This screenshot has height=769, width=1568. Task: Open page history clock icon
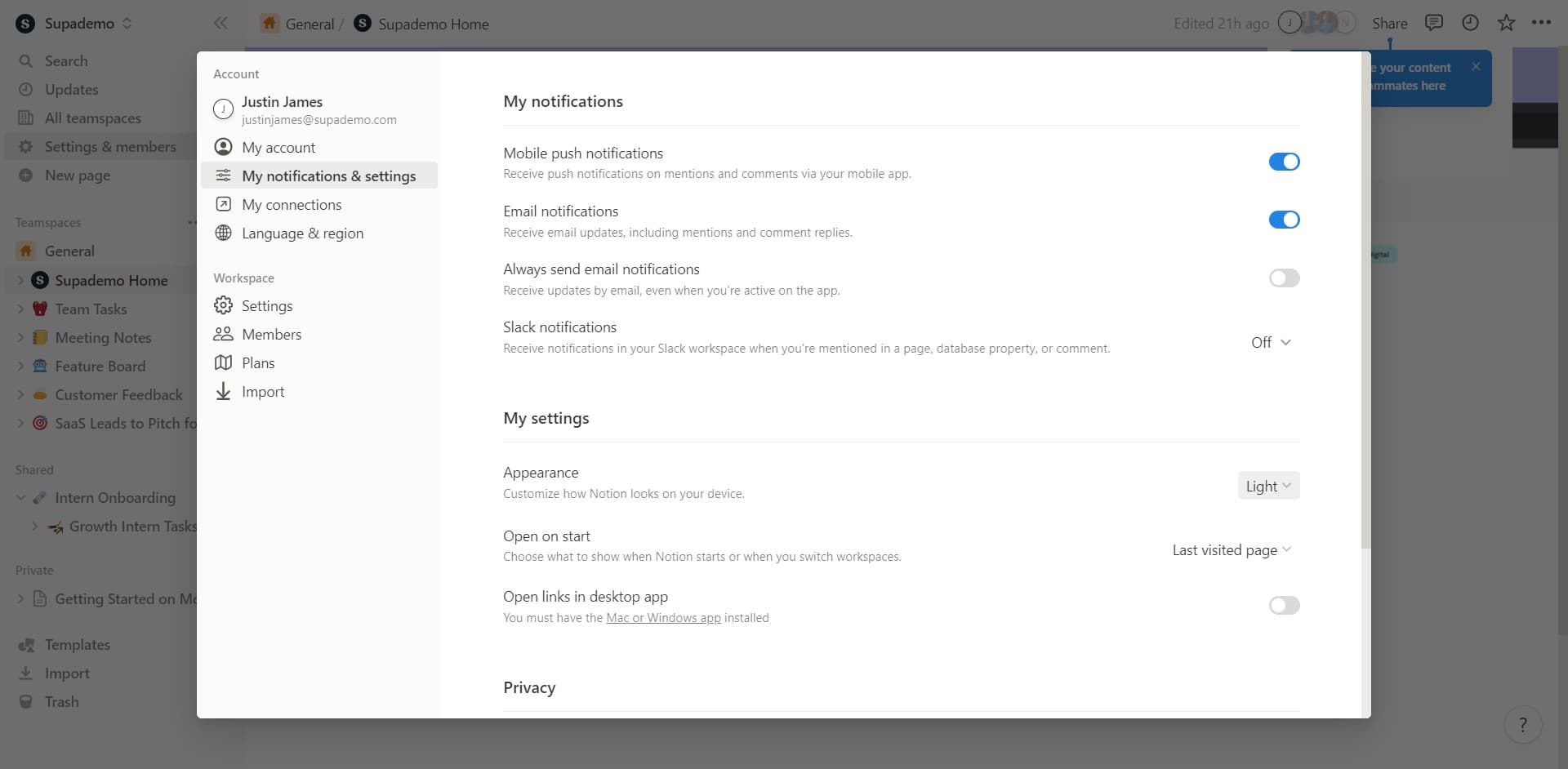point(1470,23)
